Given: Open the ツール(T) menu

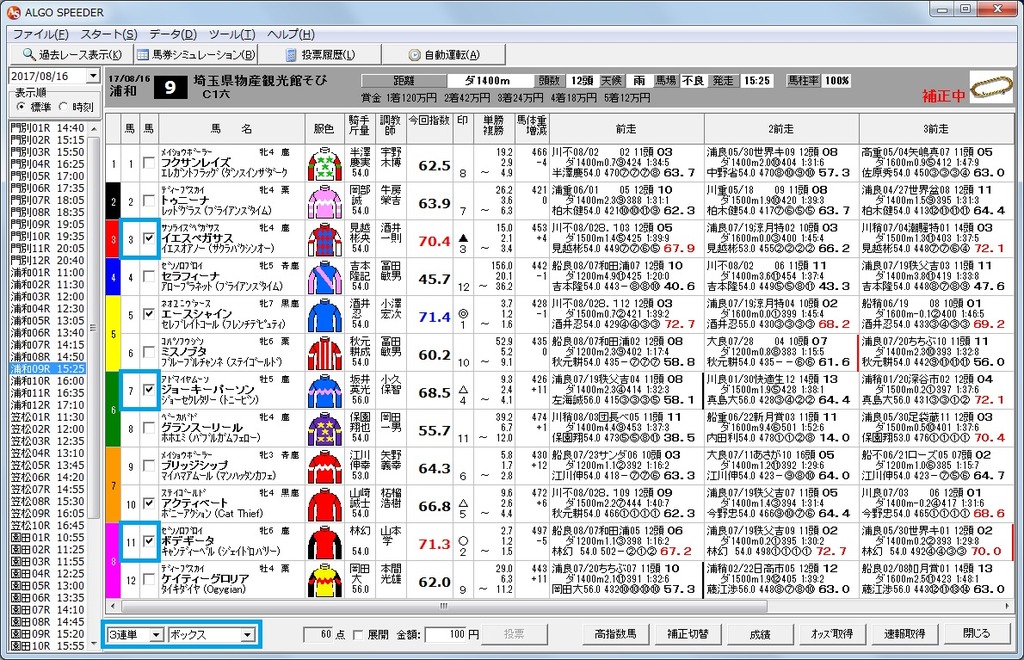Looking at the screenshot, I should pos(232,34).
